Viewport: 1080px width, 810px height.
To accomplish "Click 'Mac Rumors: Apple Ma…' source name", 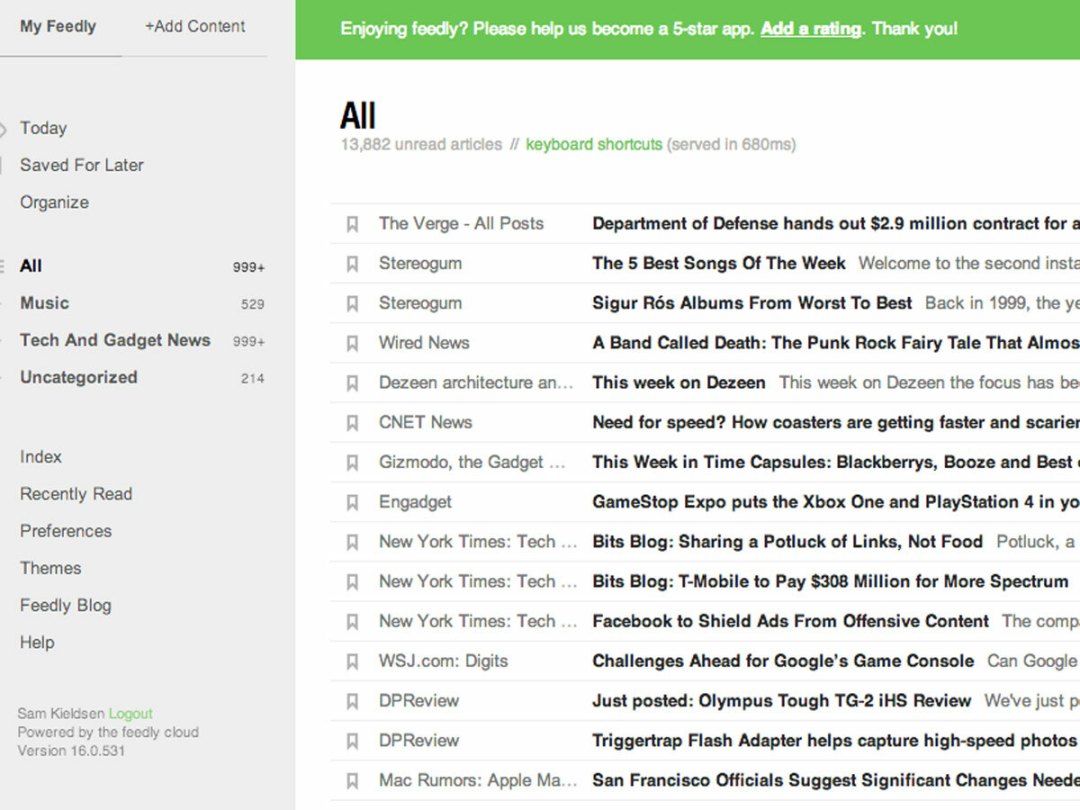I will tap(477, 781).
